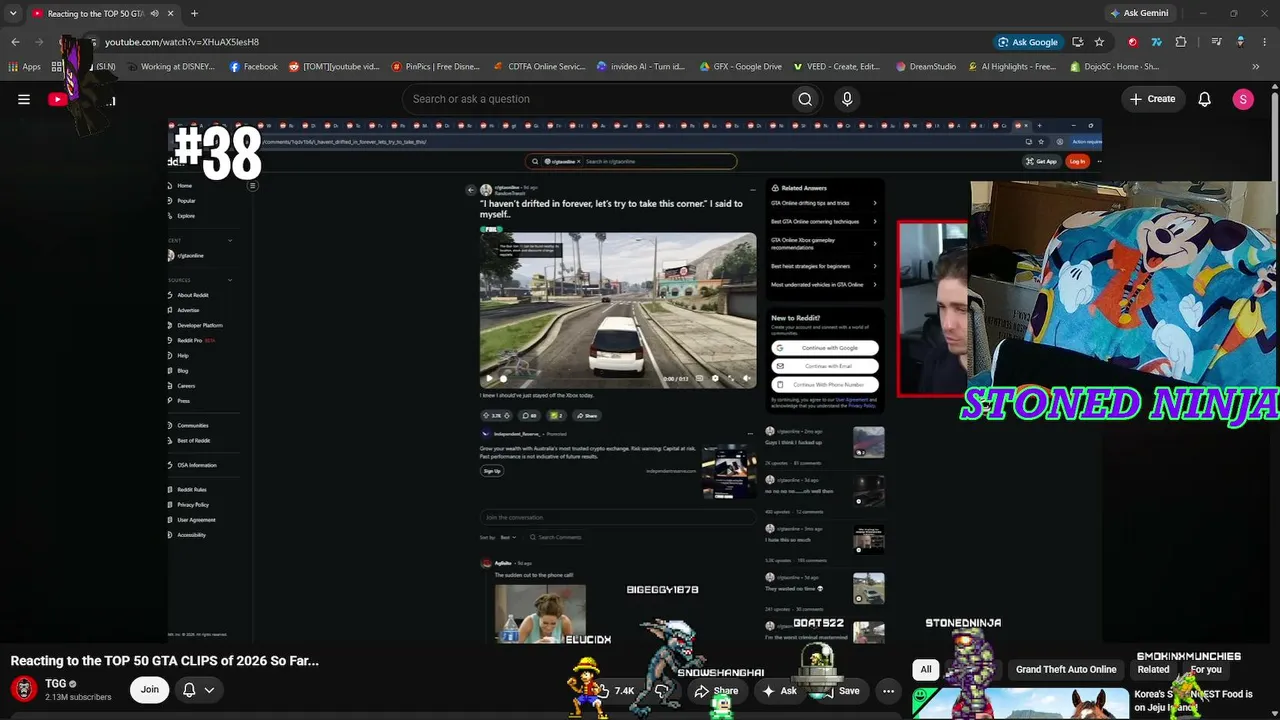This screenshot has width=1280, height=720.
Task: Open the Korea's Food on Jeju Island video thumbnail
Action: point(1018,704)
